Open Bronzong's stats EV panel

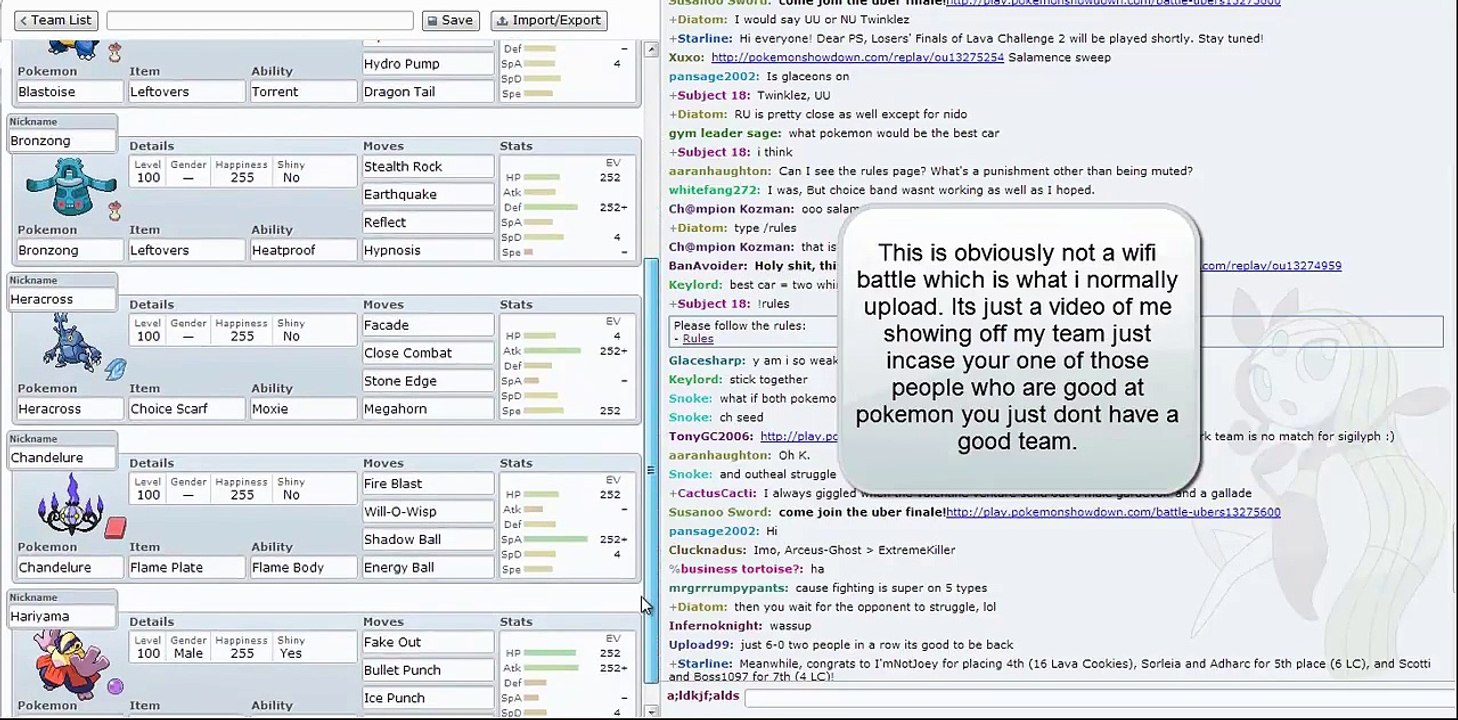567,207
